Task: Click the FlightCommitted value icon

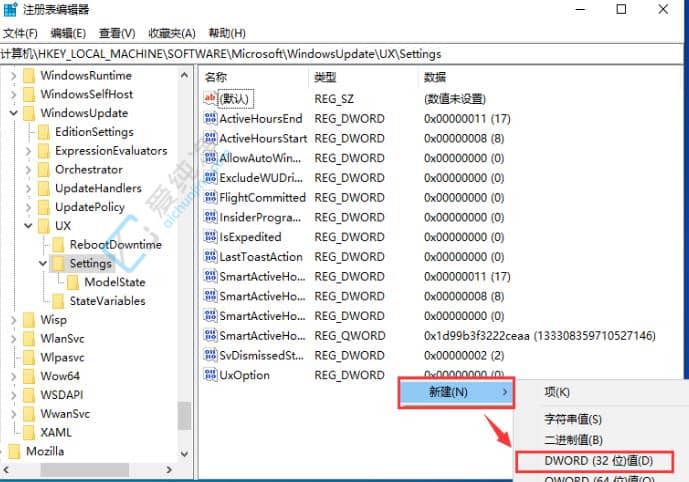Action: tap(210, 197)
